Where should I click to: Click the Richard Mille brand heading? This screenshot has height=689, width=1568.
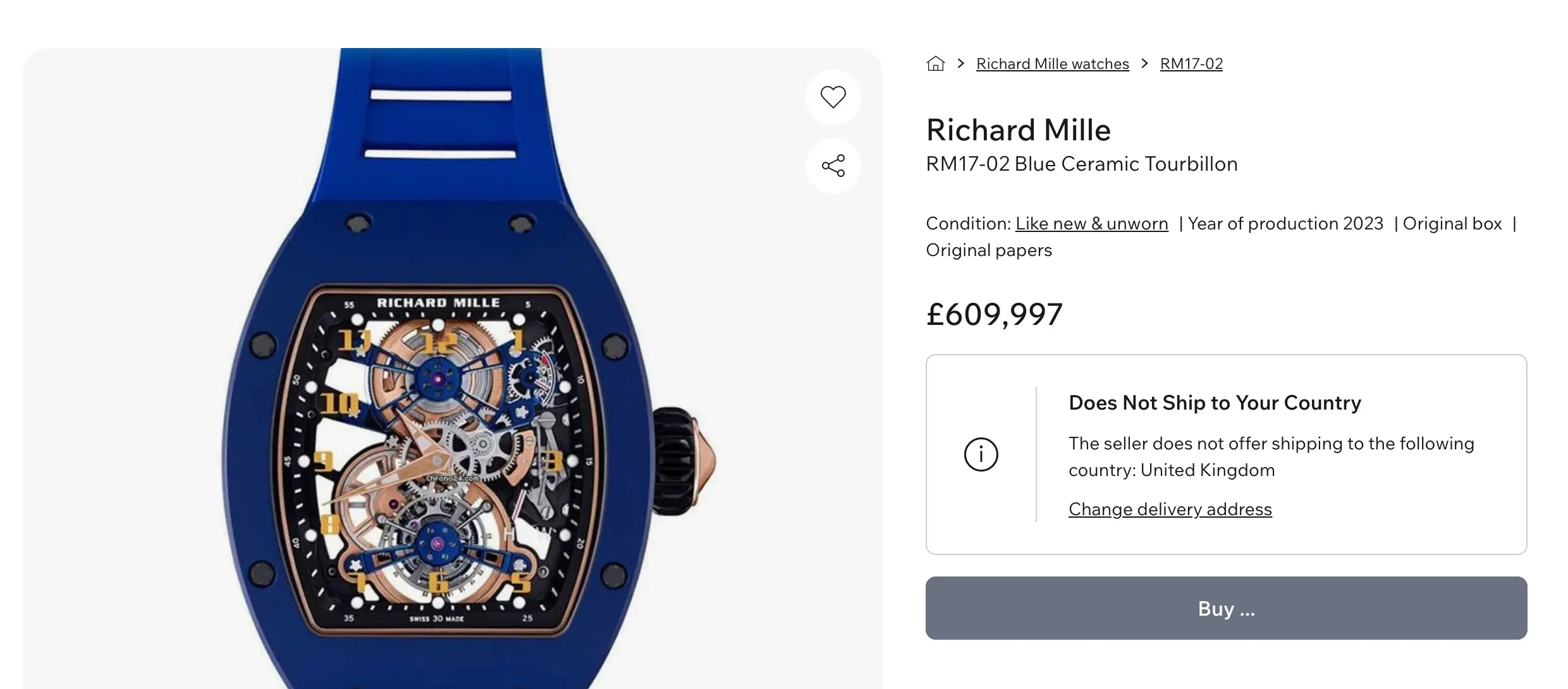(x=1018, y=130)
